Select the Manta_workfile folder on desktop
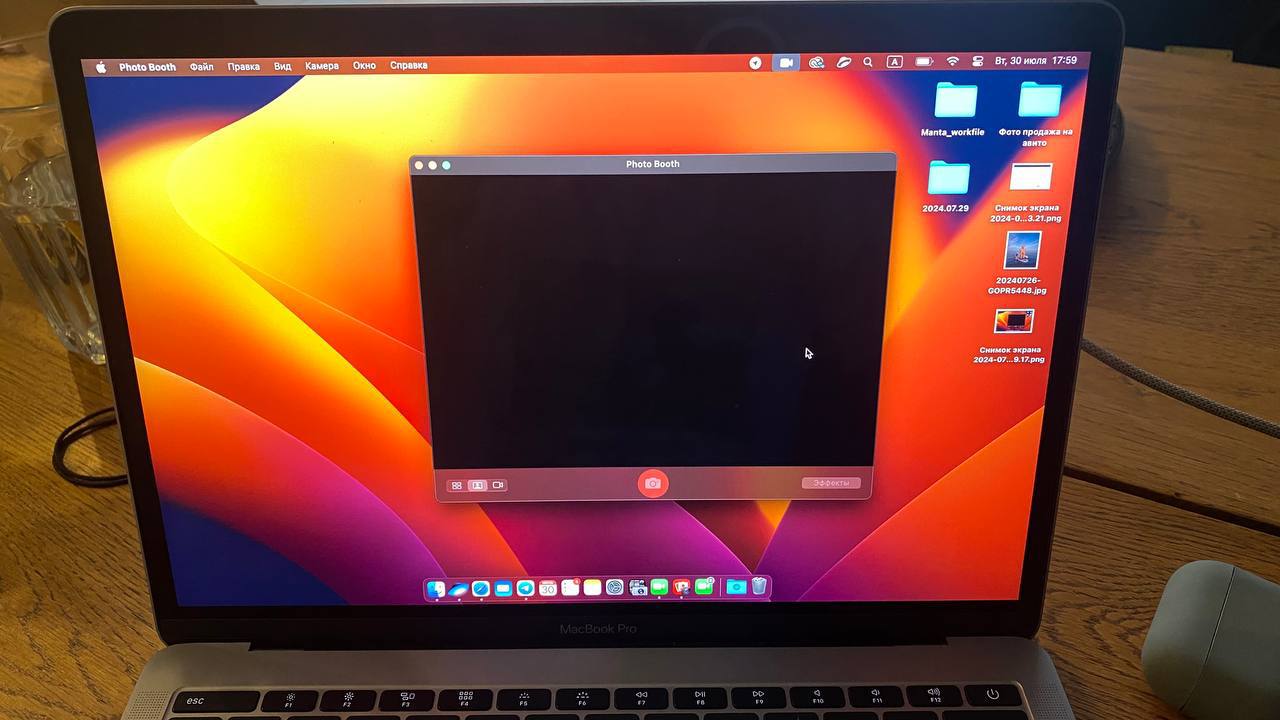Image resolution: width=1280 pixels, height=720 pixels. pos(954,100)
